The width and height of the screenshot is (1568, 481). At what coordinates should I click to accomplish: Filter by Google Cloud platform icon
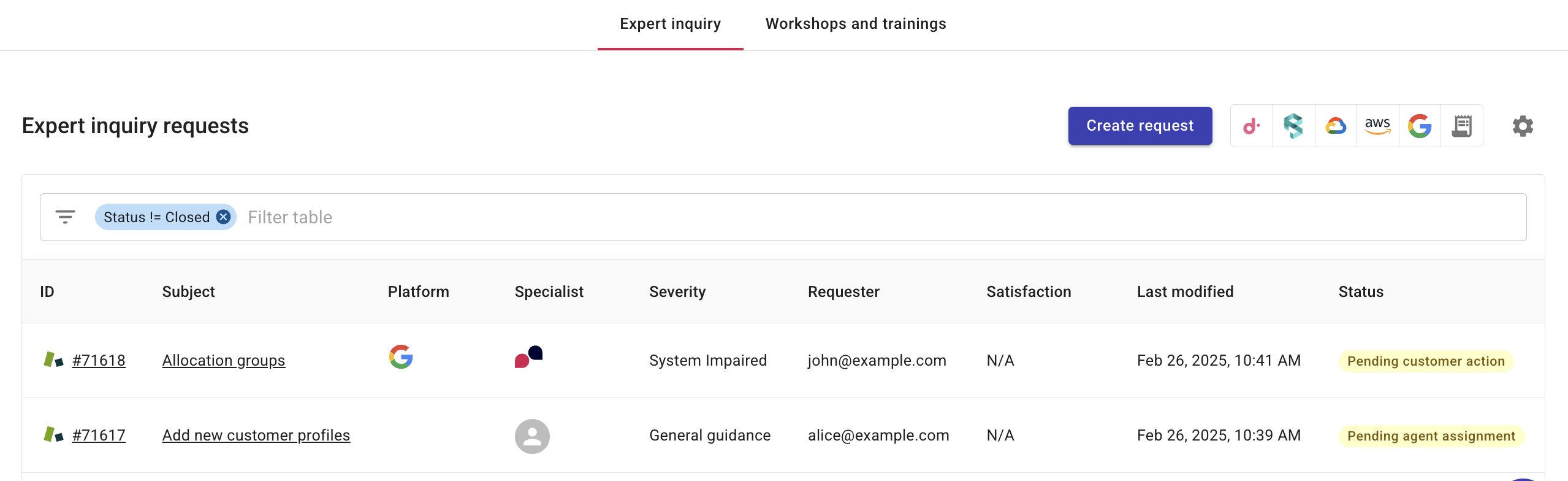click(1336, 126)
